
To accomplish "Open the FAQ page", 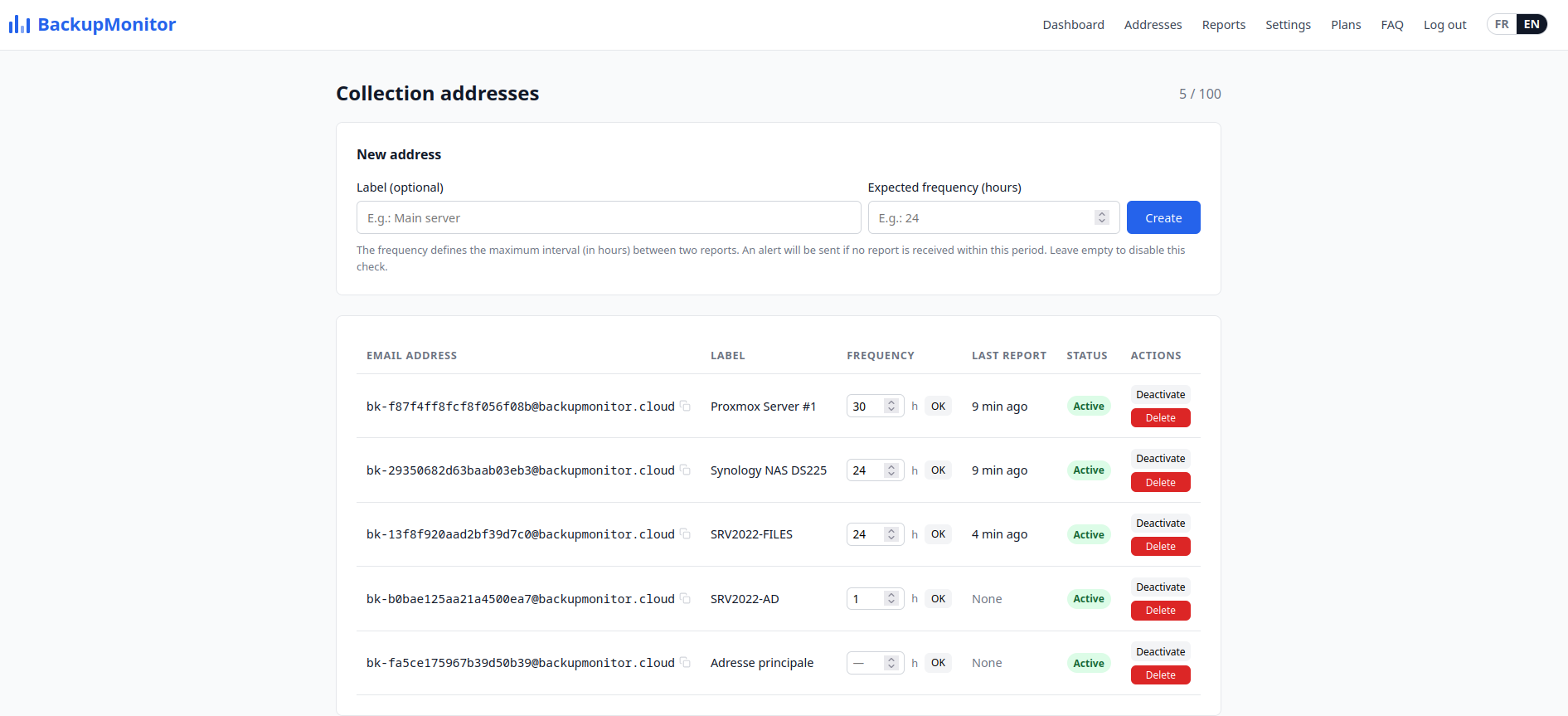I will tap(1391, 25).
